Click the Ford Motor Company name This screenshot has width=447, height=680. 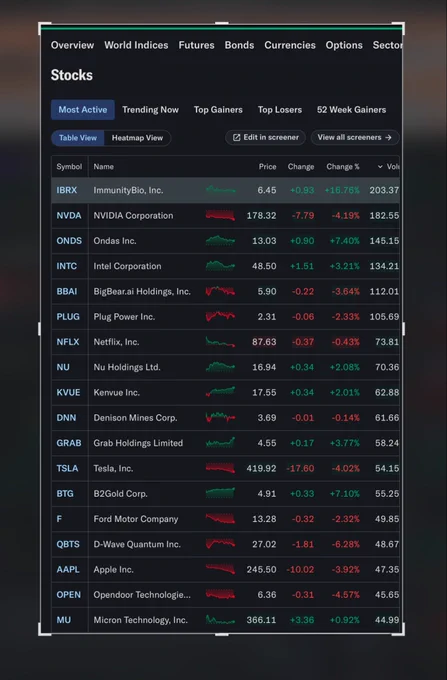(136, 519)
